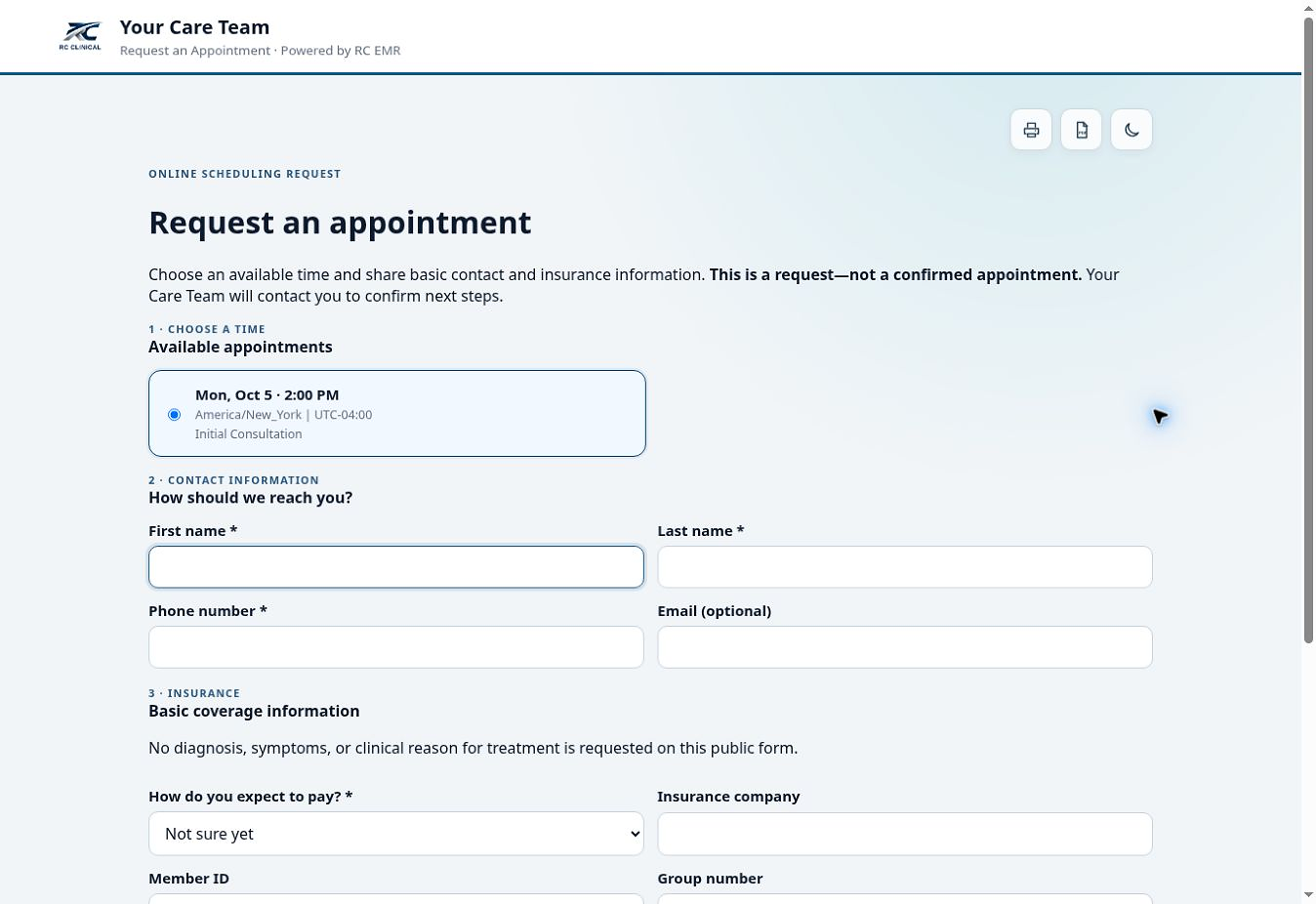Click into the Phone number field
This screenshot has width=1316, height=904.
coord(396,647)
